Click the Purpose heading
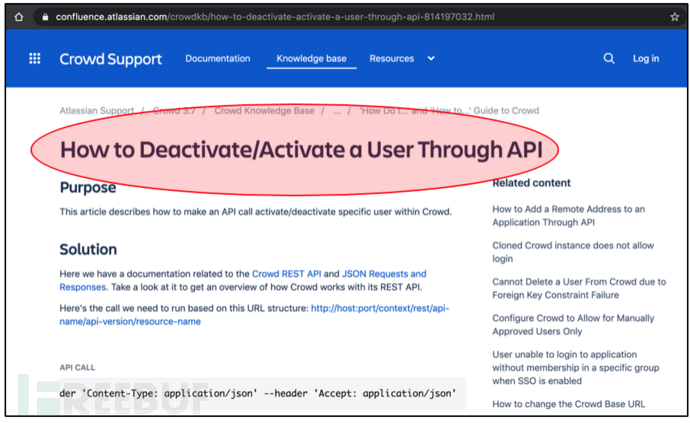690x423 pixels. pyautogui.click(x=88, y=188)
